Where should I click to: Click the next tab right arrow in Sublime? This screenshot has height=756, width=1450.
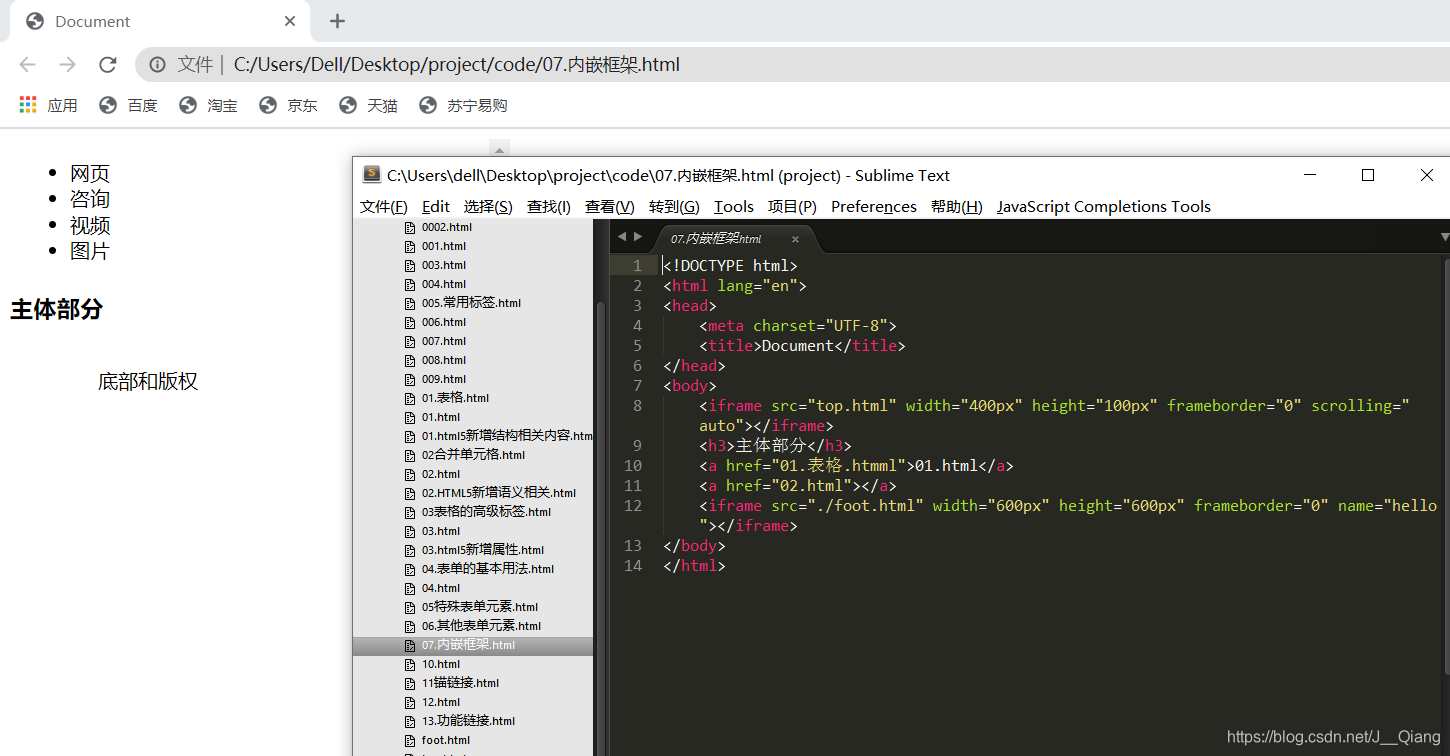(638, 237)
